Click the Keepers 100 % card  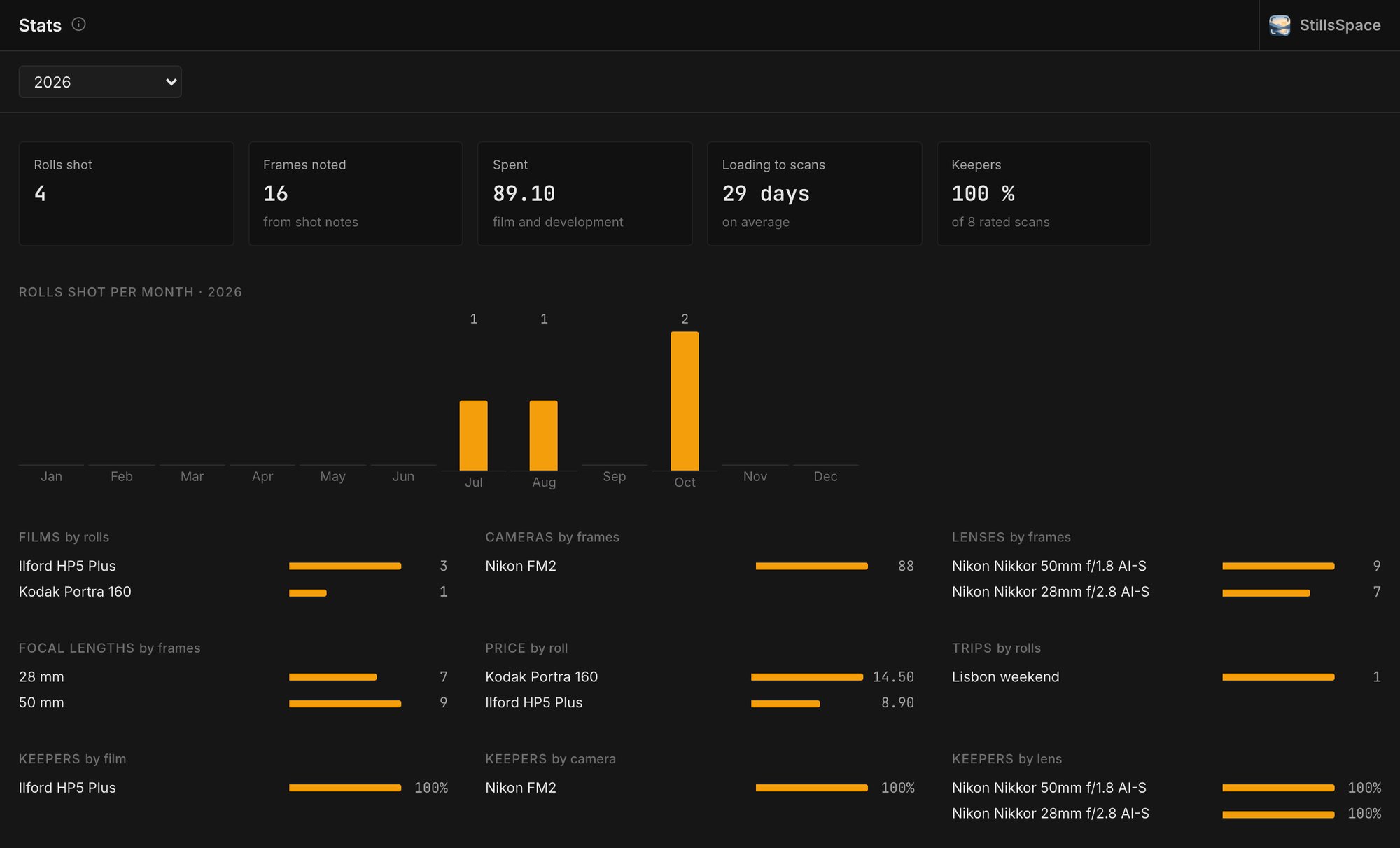point(1044,194)
